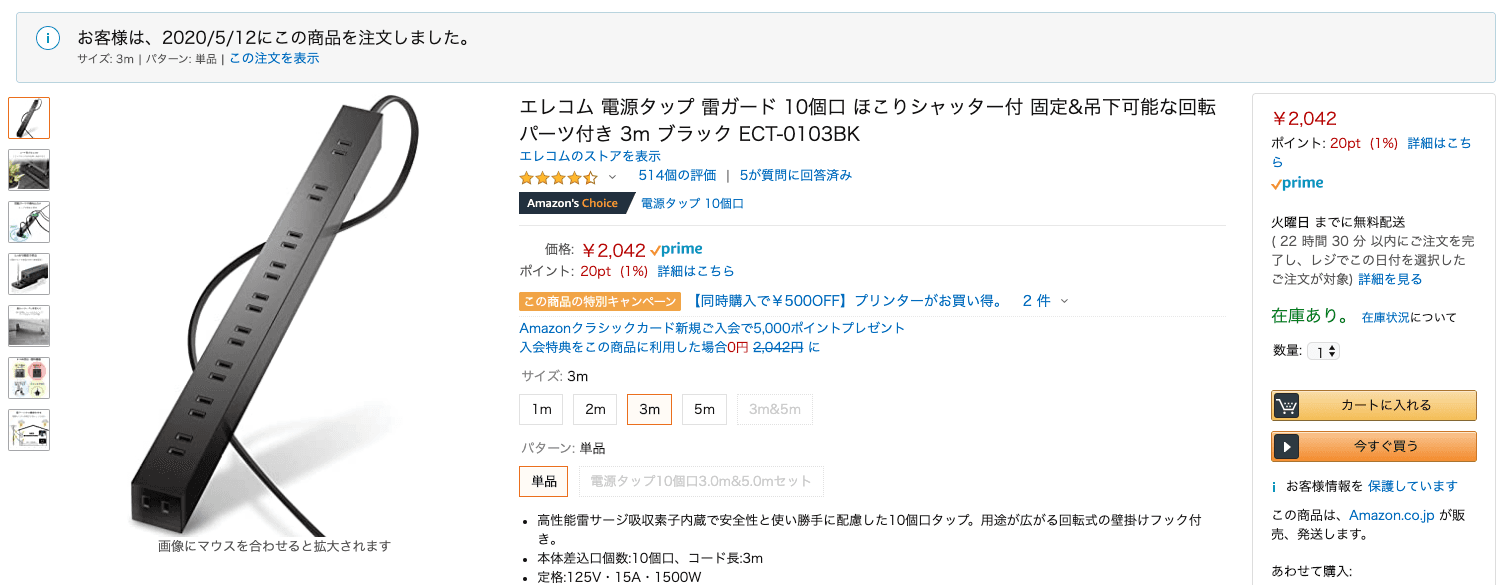Open 5が質問に回答済み link
This screenshot has width=1508, height=585.
click(796, 175)
